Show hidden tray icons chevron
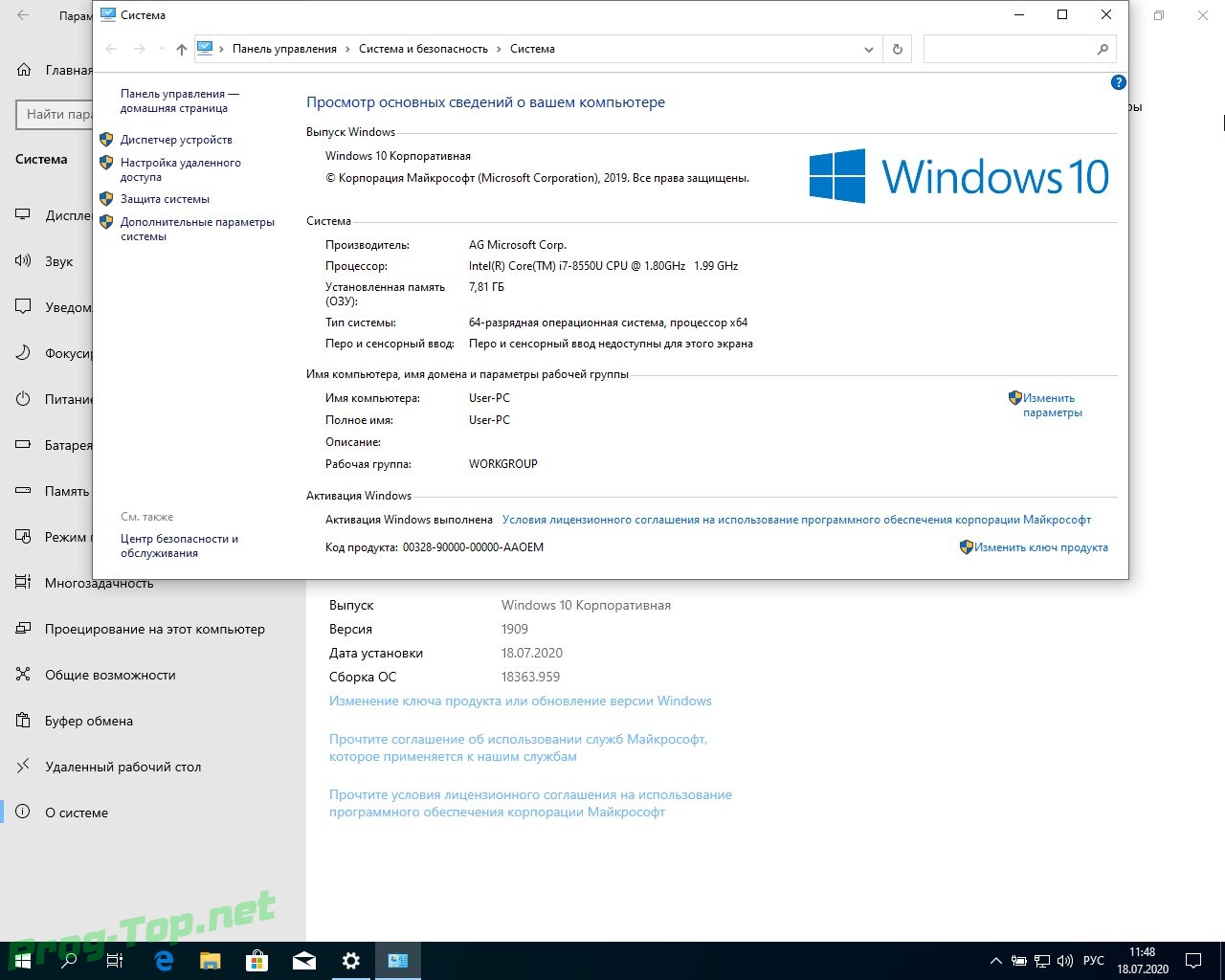This screenshot has height=980, width=1225. coord(996,961)
